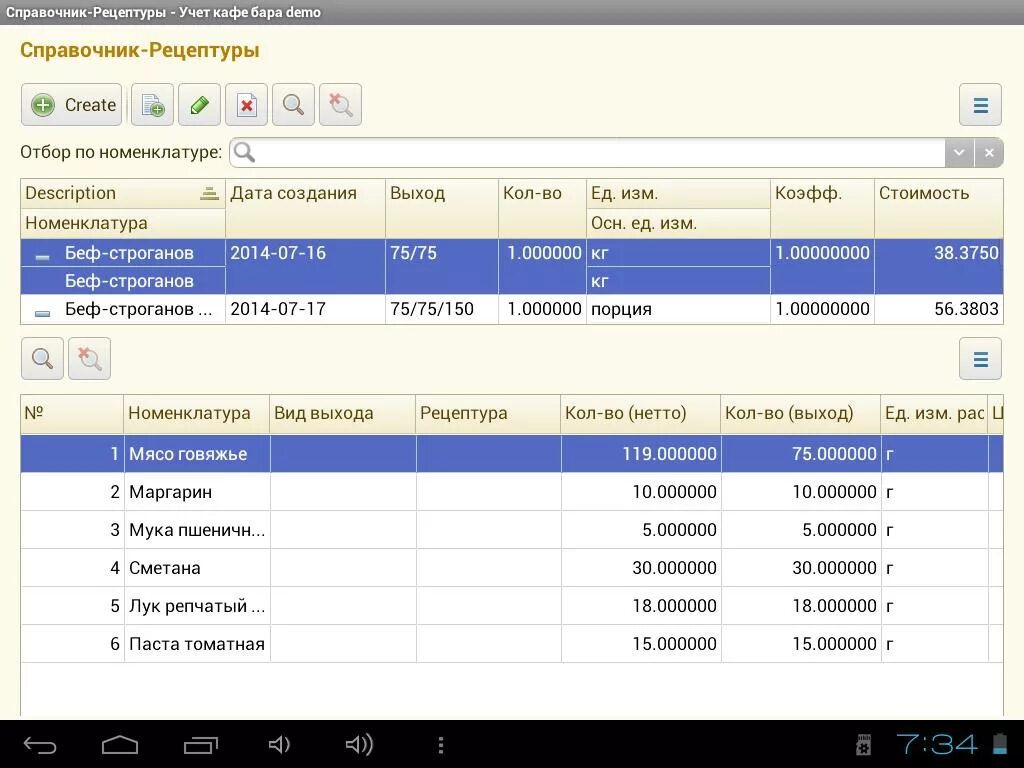
Task: Select the Маргарин ingredient row
Action: tap(512, 492)
